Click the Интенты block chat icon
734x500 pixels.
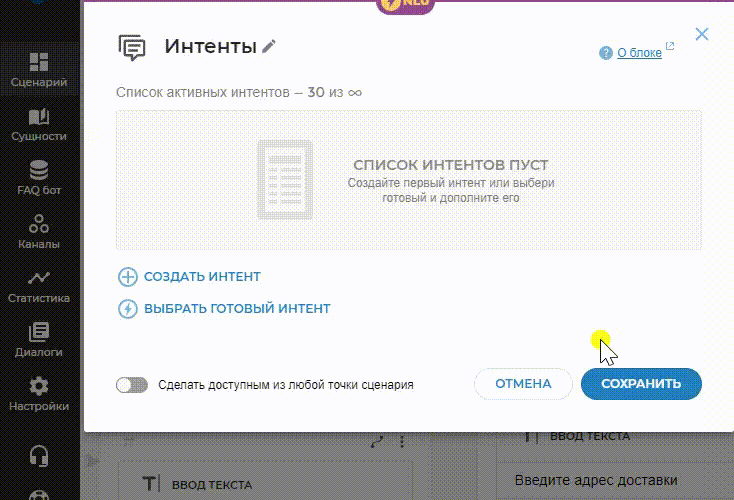131,47
